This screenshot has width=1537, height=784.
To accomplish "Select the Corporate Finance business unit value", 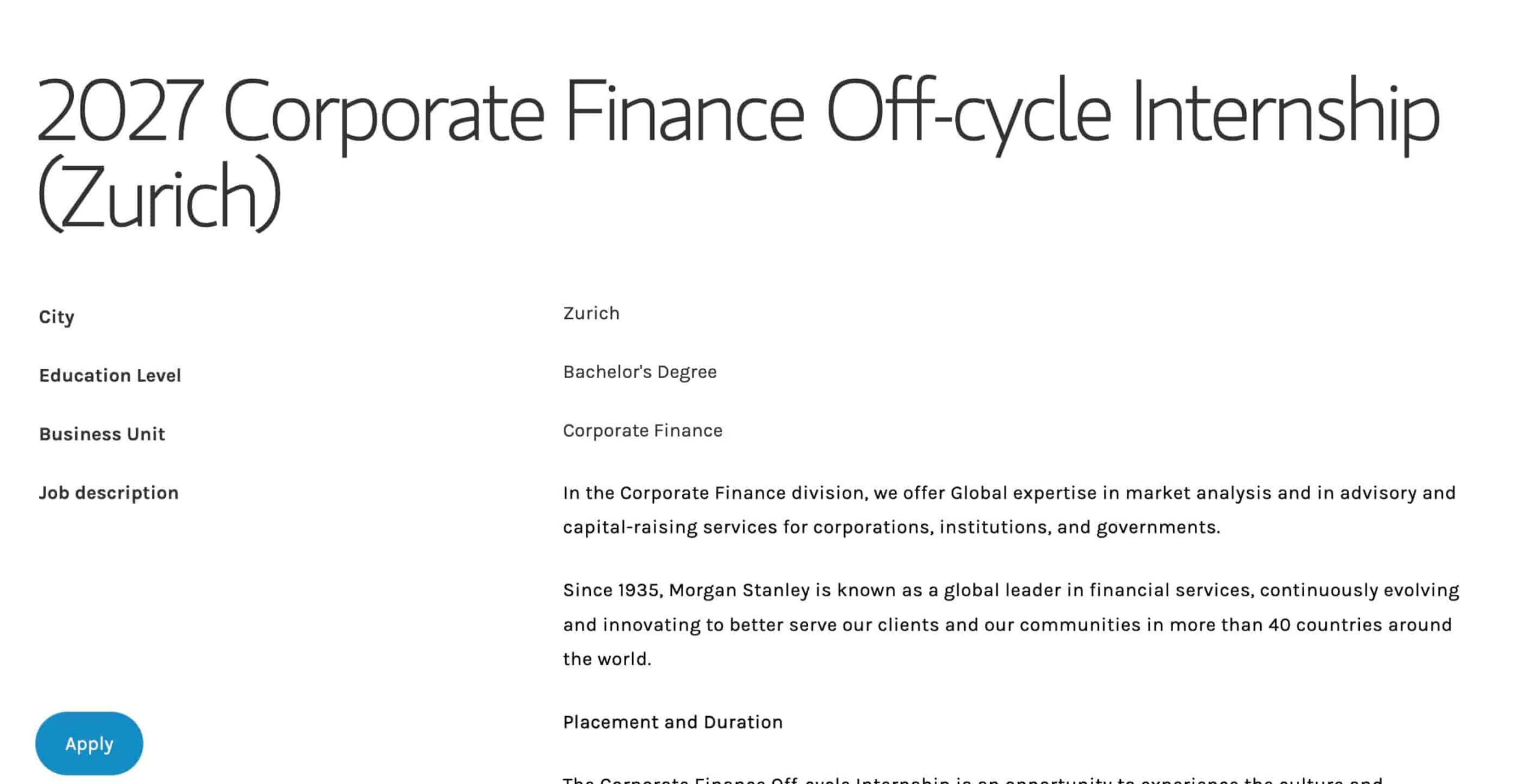I will (x=642, y=430).
